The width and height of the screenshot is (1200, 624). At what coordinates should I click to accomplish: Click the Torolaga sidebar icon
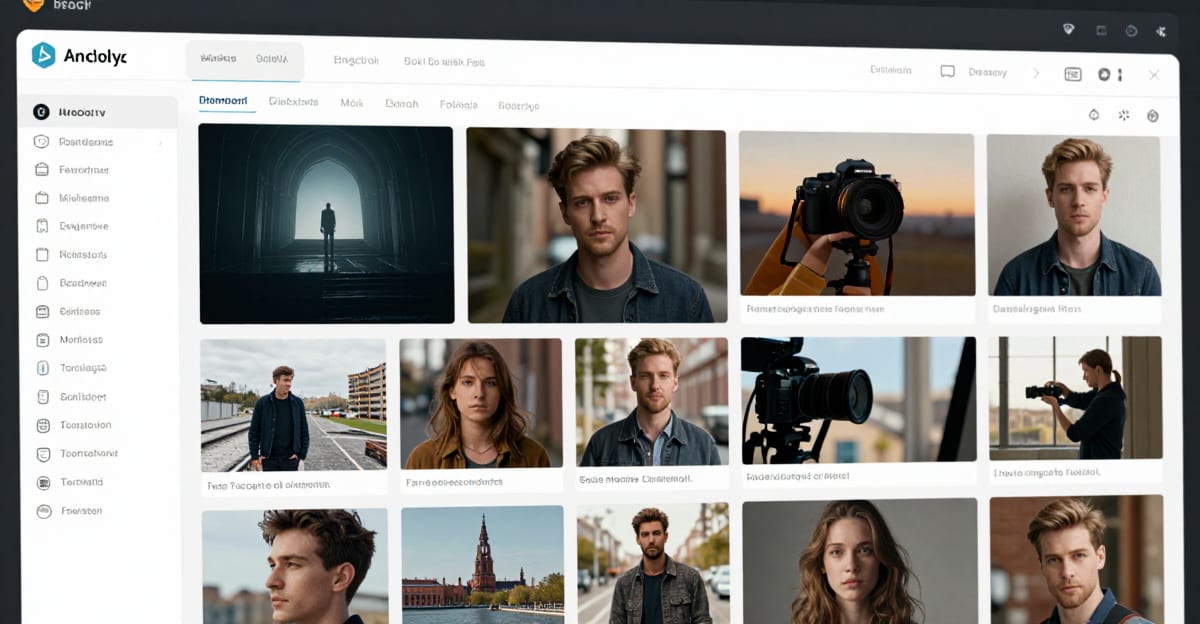click(x=42, y=368)
